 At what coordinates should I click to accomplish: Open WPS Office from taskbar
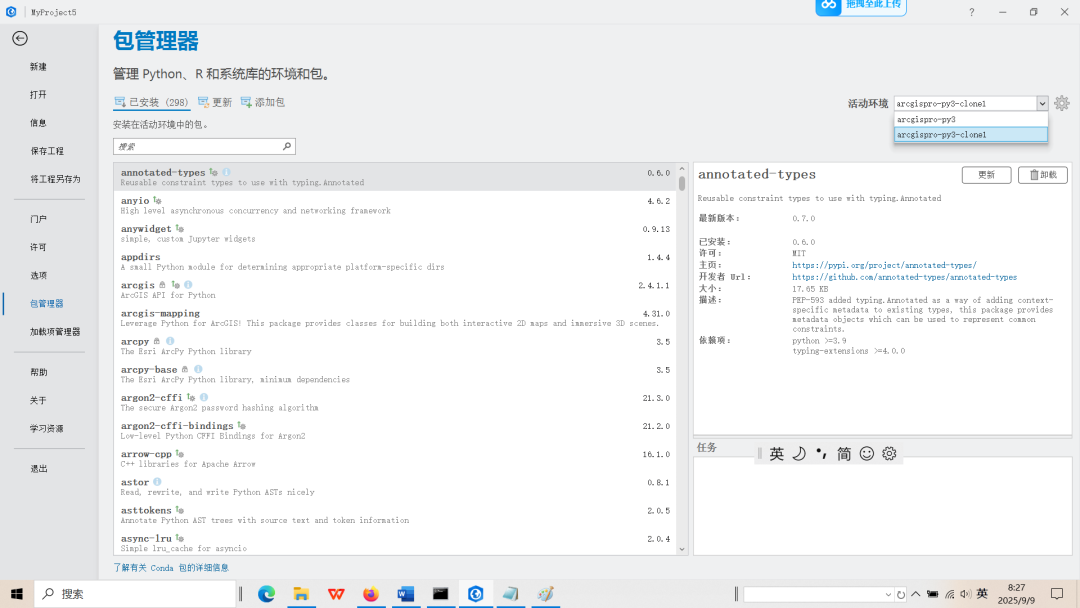pos(336,594)
